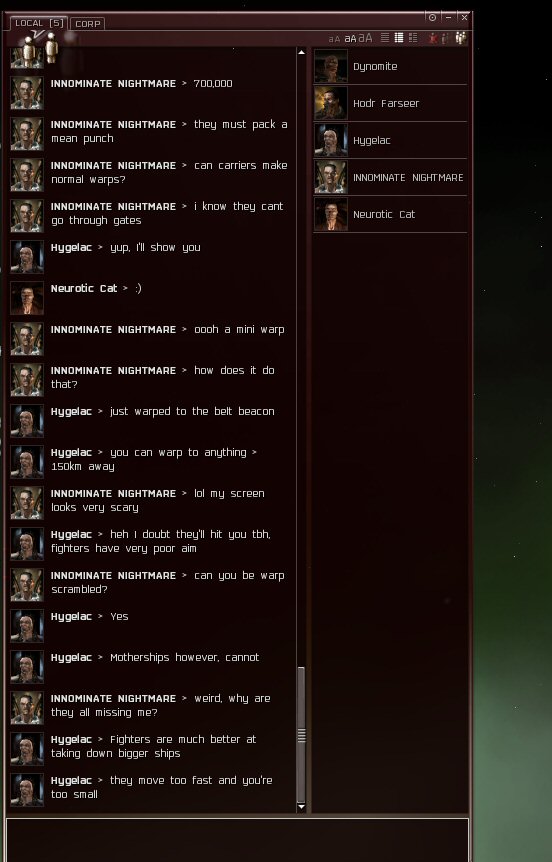Viewport: 552px width, 862px height.
Task: Click the chat message input field
Action: click(238, 840)
